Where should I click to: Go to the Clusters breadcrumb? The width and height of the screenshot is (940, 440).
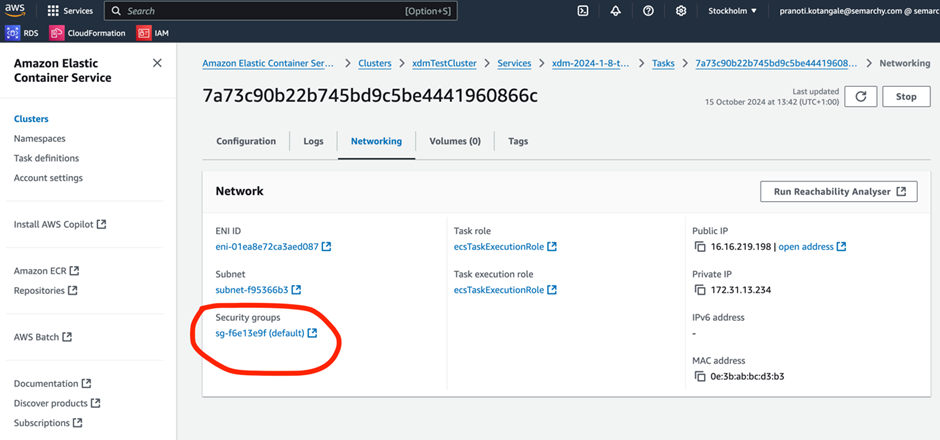(x=375, y=63)
